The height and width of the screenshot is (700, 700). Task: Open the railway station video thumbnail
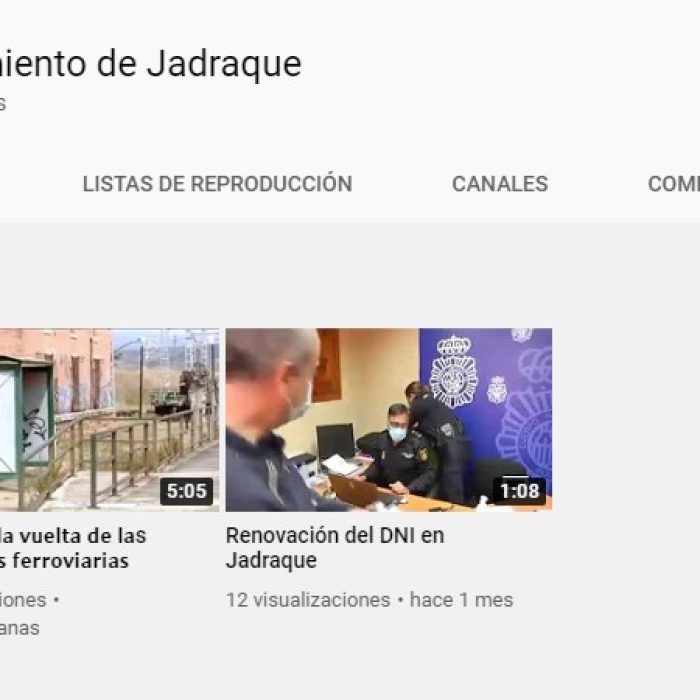[109, 420]
